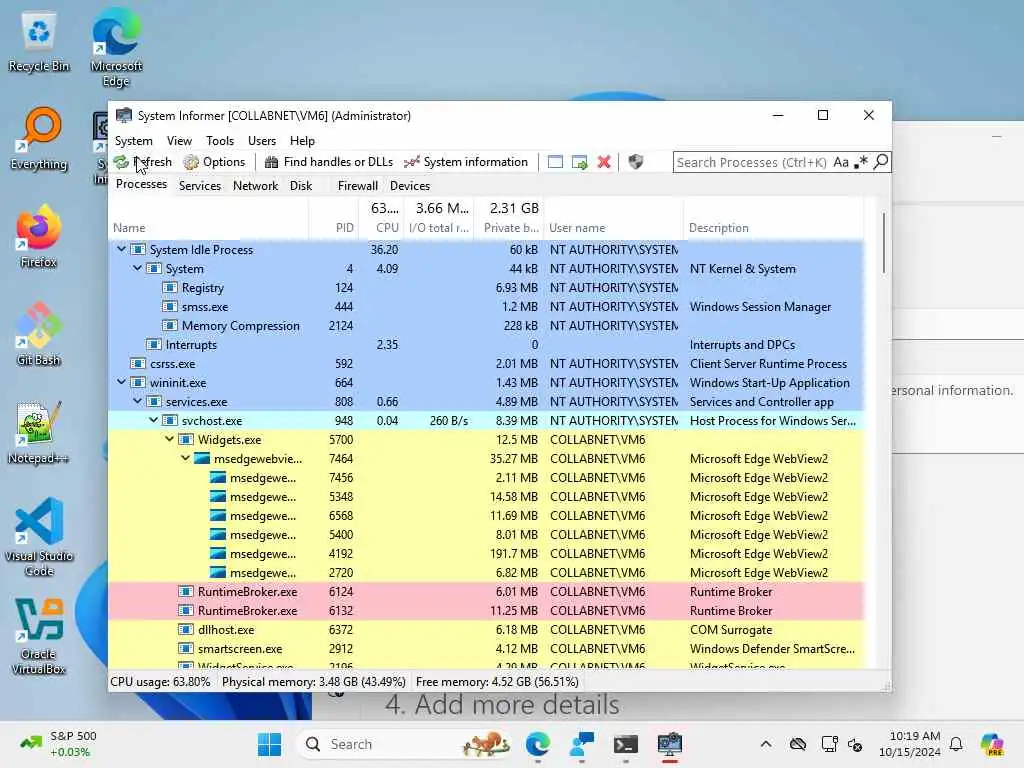
Task: Select the Registry process row
Action: click(487, 287)
